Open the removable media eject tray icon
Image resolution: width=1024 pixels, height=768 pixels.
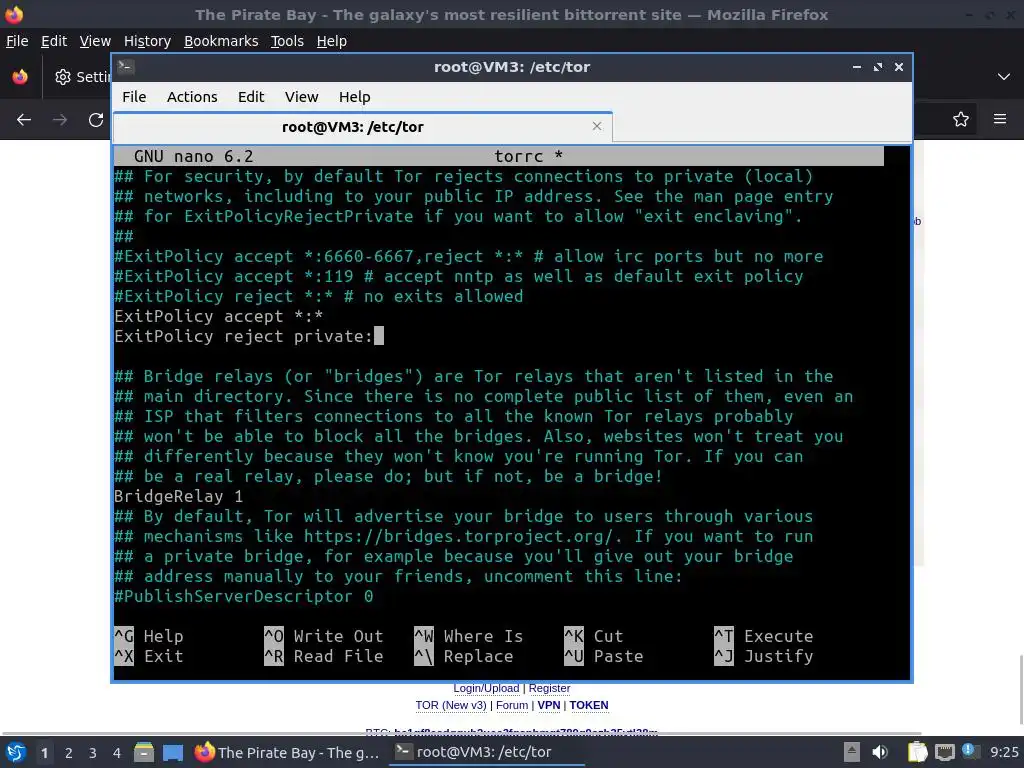[852, 752]
